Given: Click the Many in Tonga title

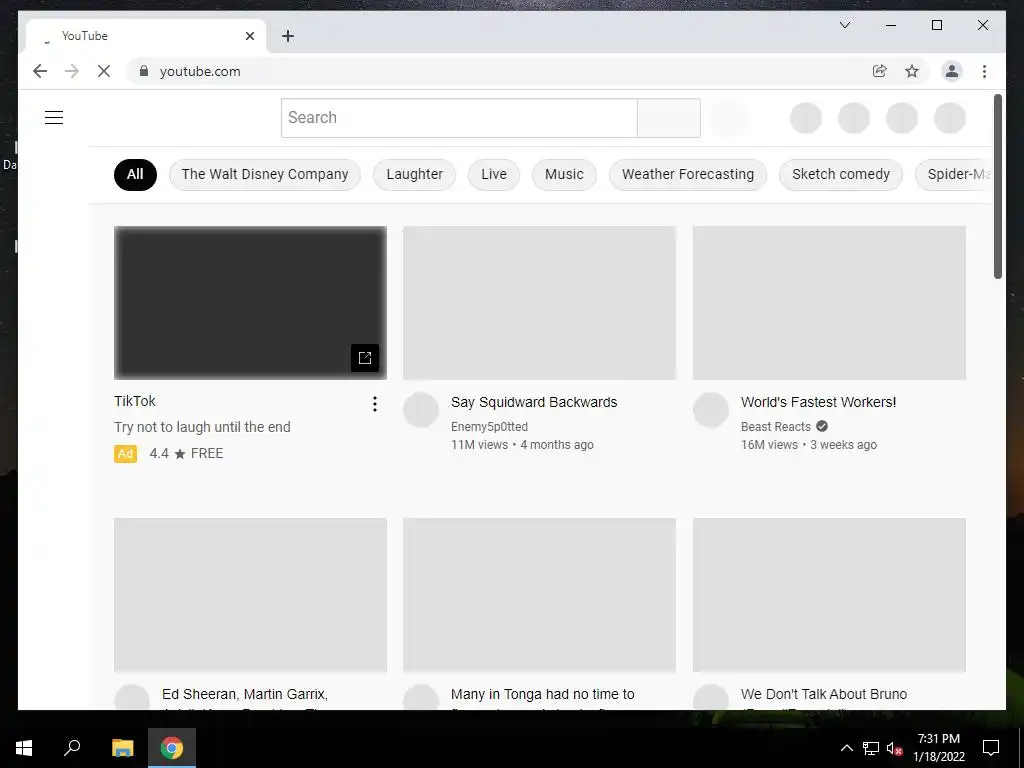Looking at the screenshot, I should [x=543, y=694].
